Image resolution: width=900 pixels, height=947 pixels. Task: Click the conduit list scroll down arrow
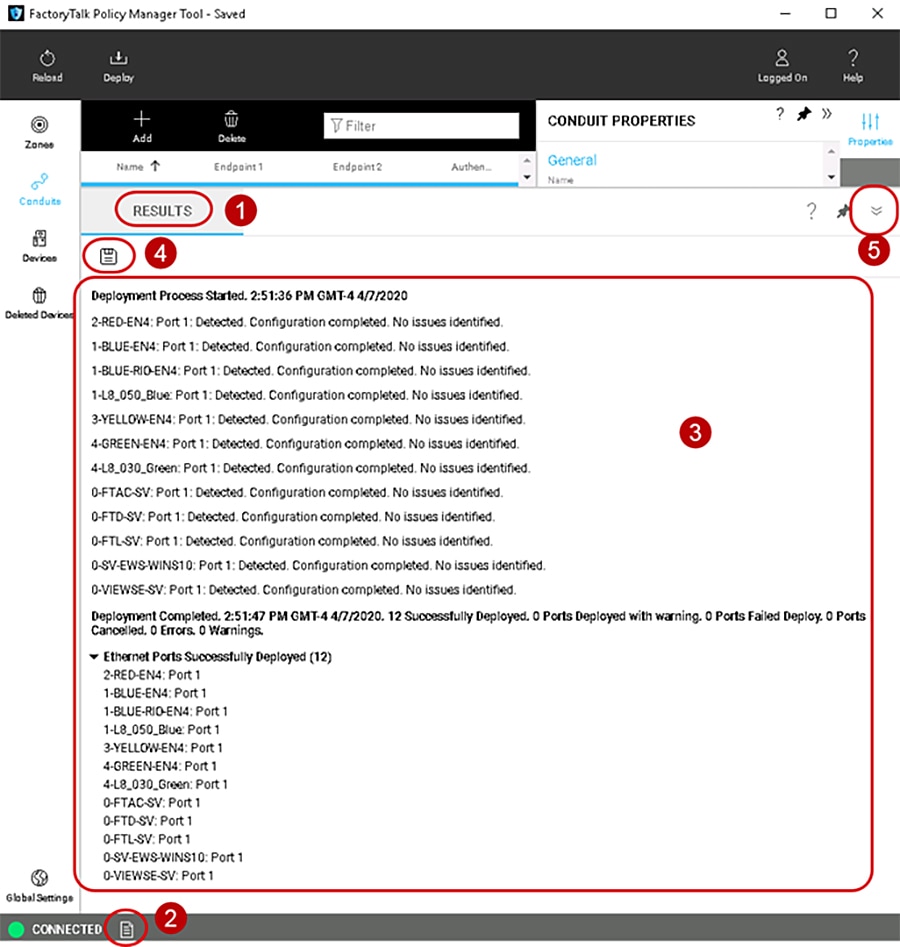(527, 177)
